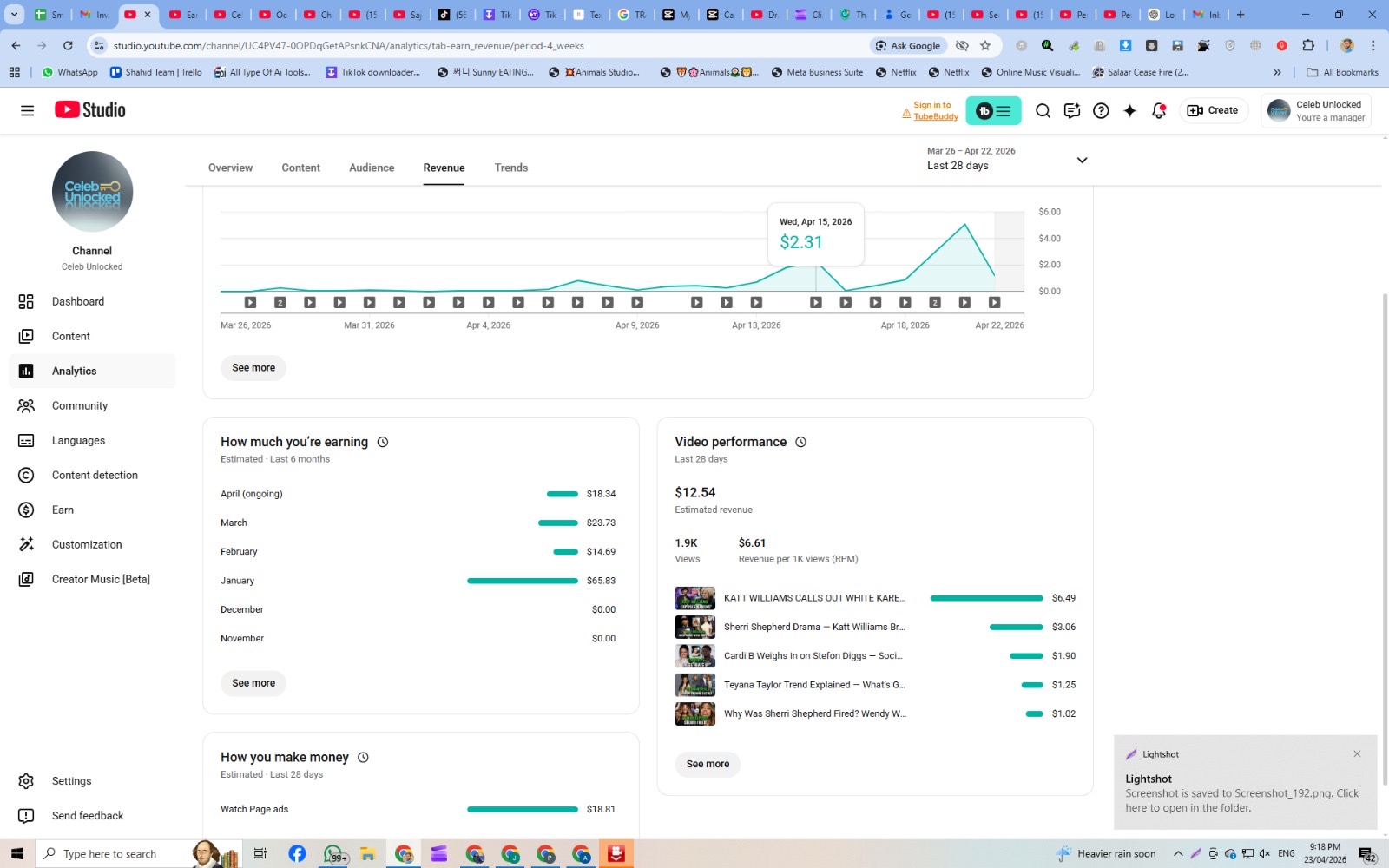Viewport: 1389px width, 868px height.
Task: Click the Windows search box
Action: point(115,853)
